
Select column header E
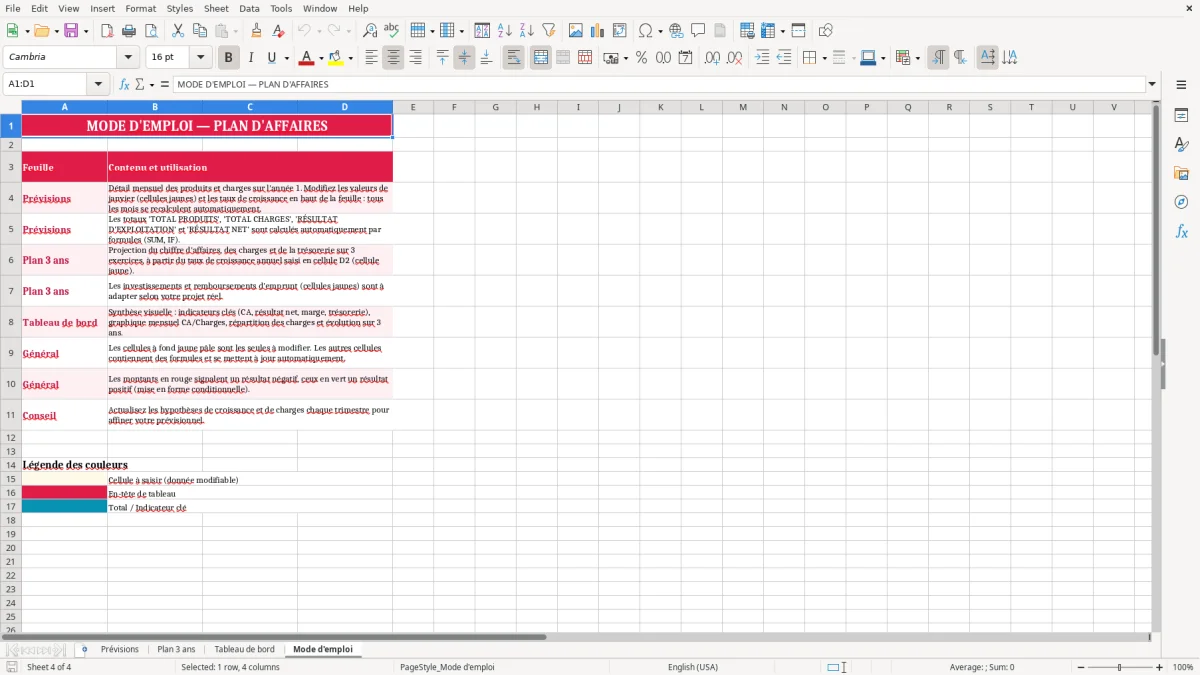[x=412, y=107]
